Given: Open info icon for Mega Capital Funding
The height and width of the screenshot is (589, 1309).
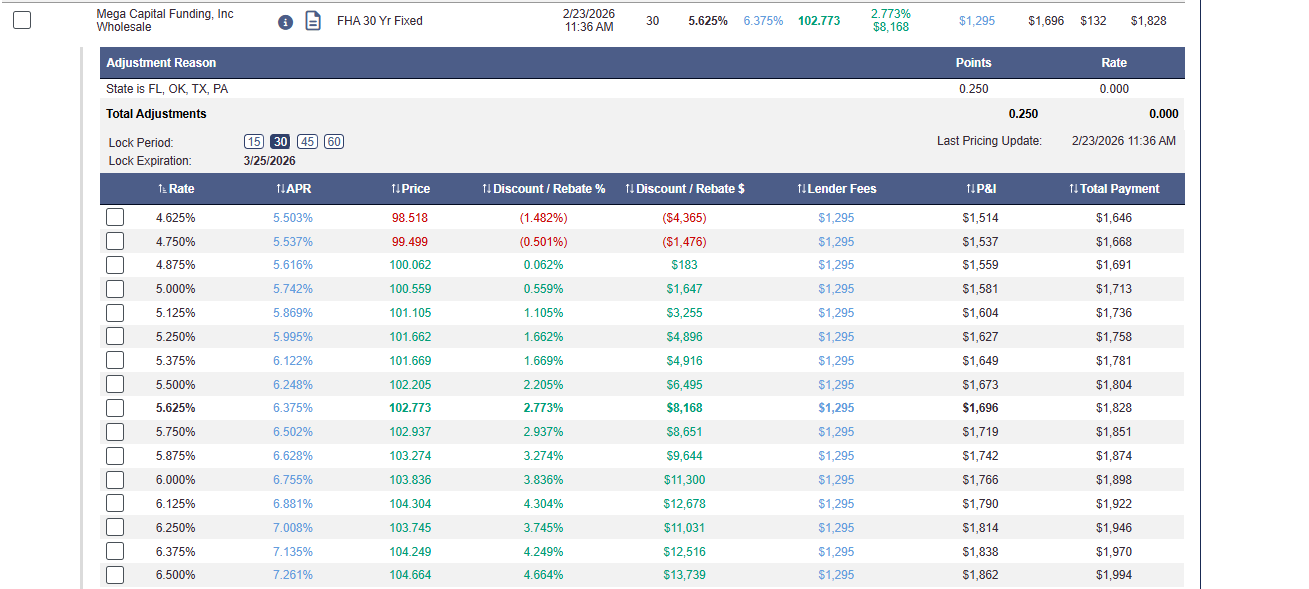Looking at the screenshot, I should click(x=285, y=21).
